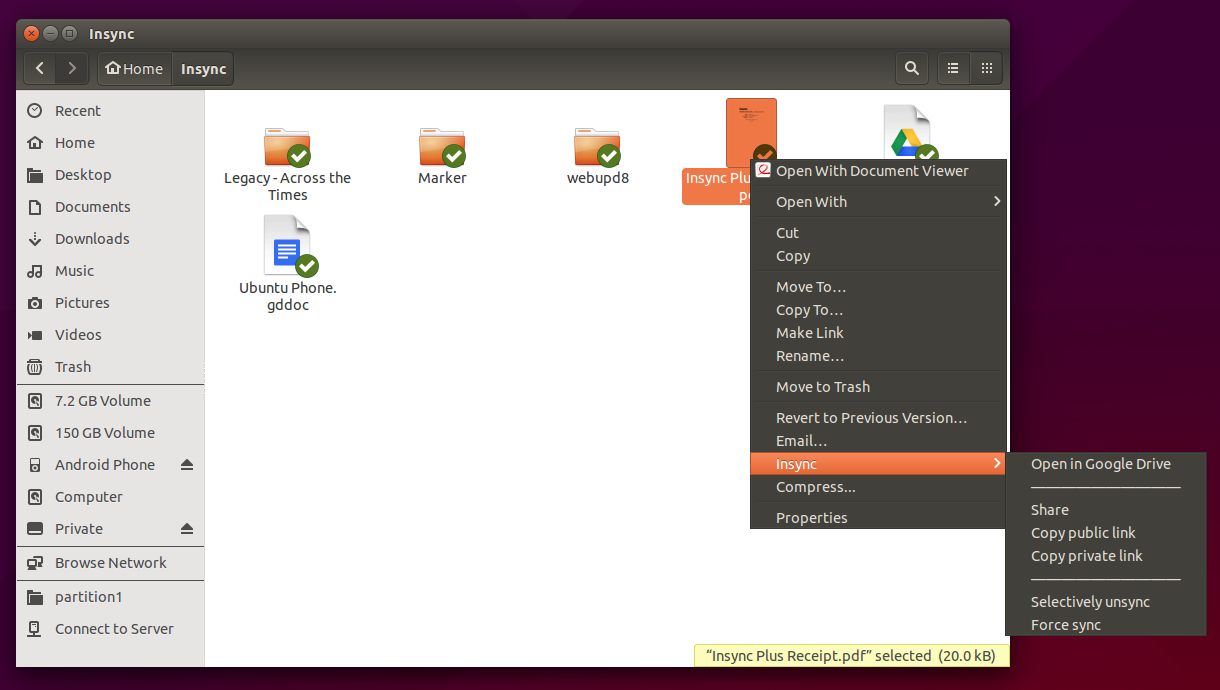Click the Recent clock icon in sidebar
The width and height of the screenshot is (1220, 690).
[x=35, y=111]
